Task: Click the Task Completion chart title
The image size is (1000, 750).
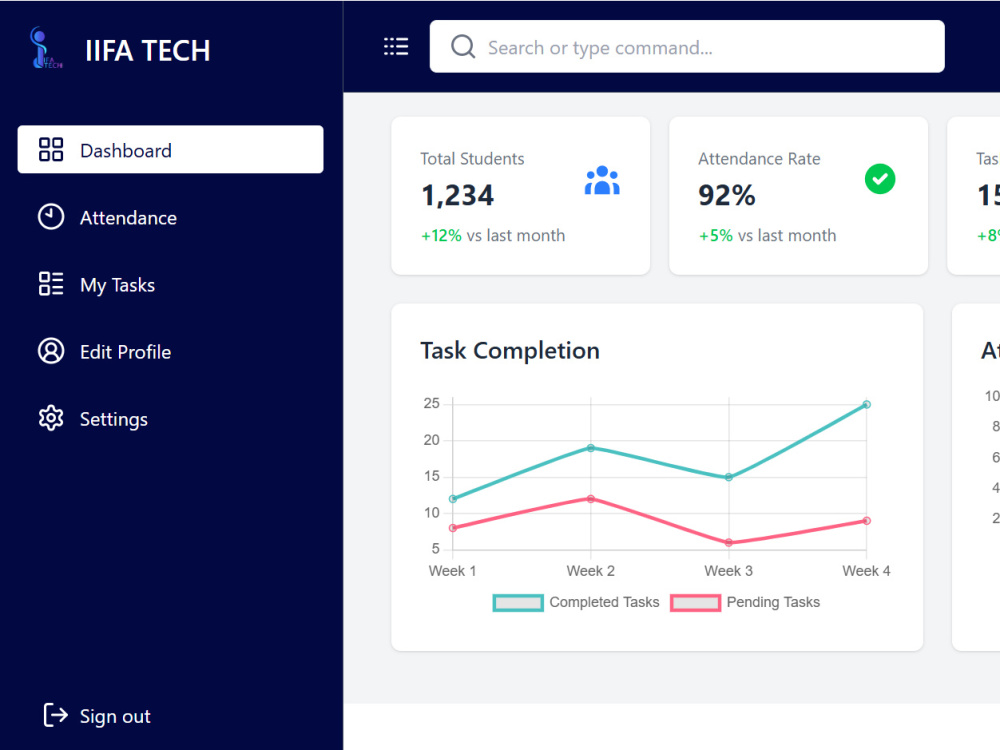Action: coord(510,351)
